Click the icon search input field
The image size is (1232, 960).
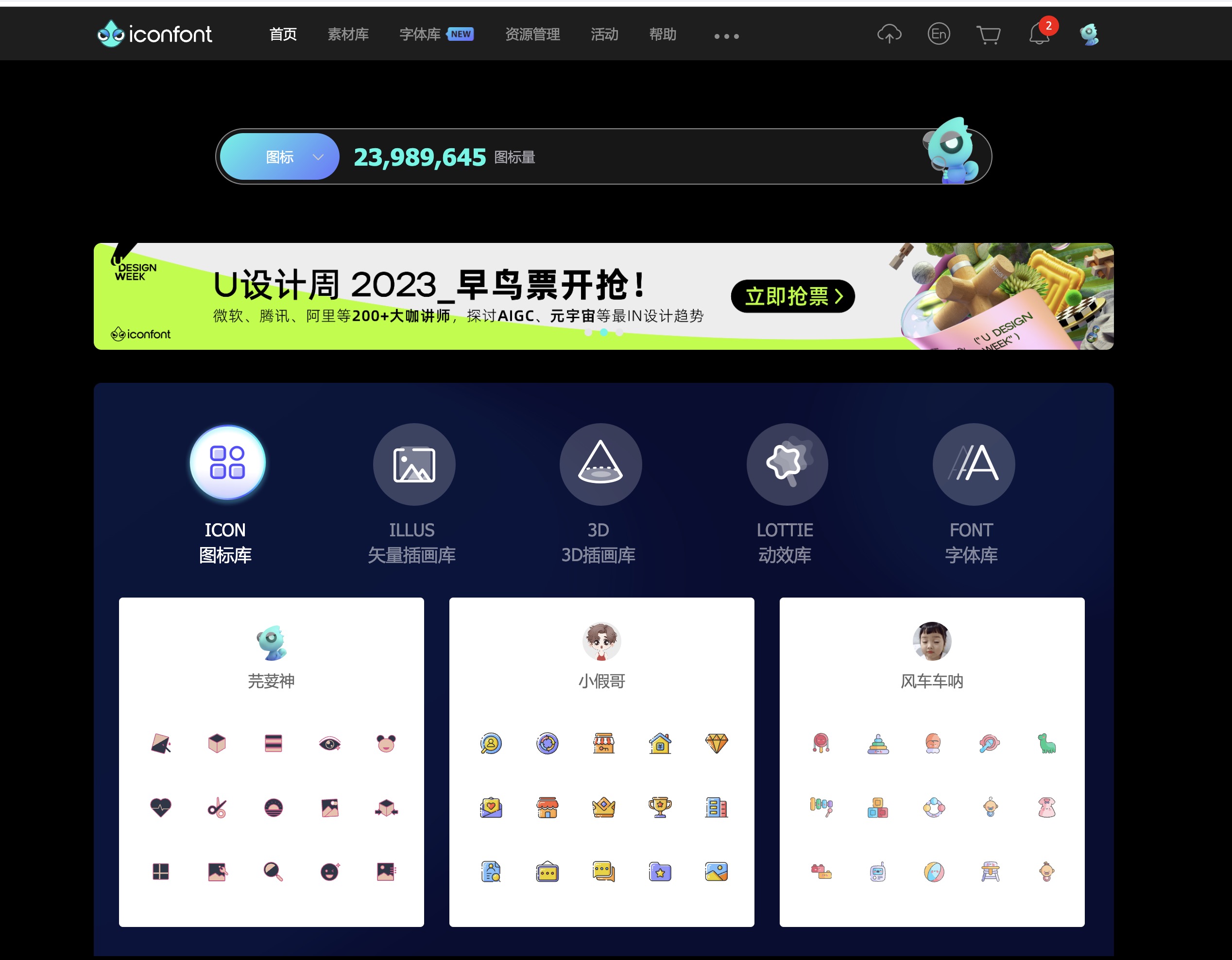pyautogui.click(x=705, y=157)
